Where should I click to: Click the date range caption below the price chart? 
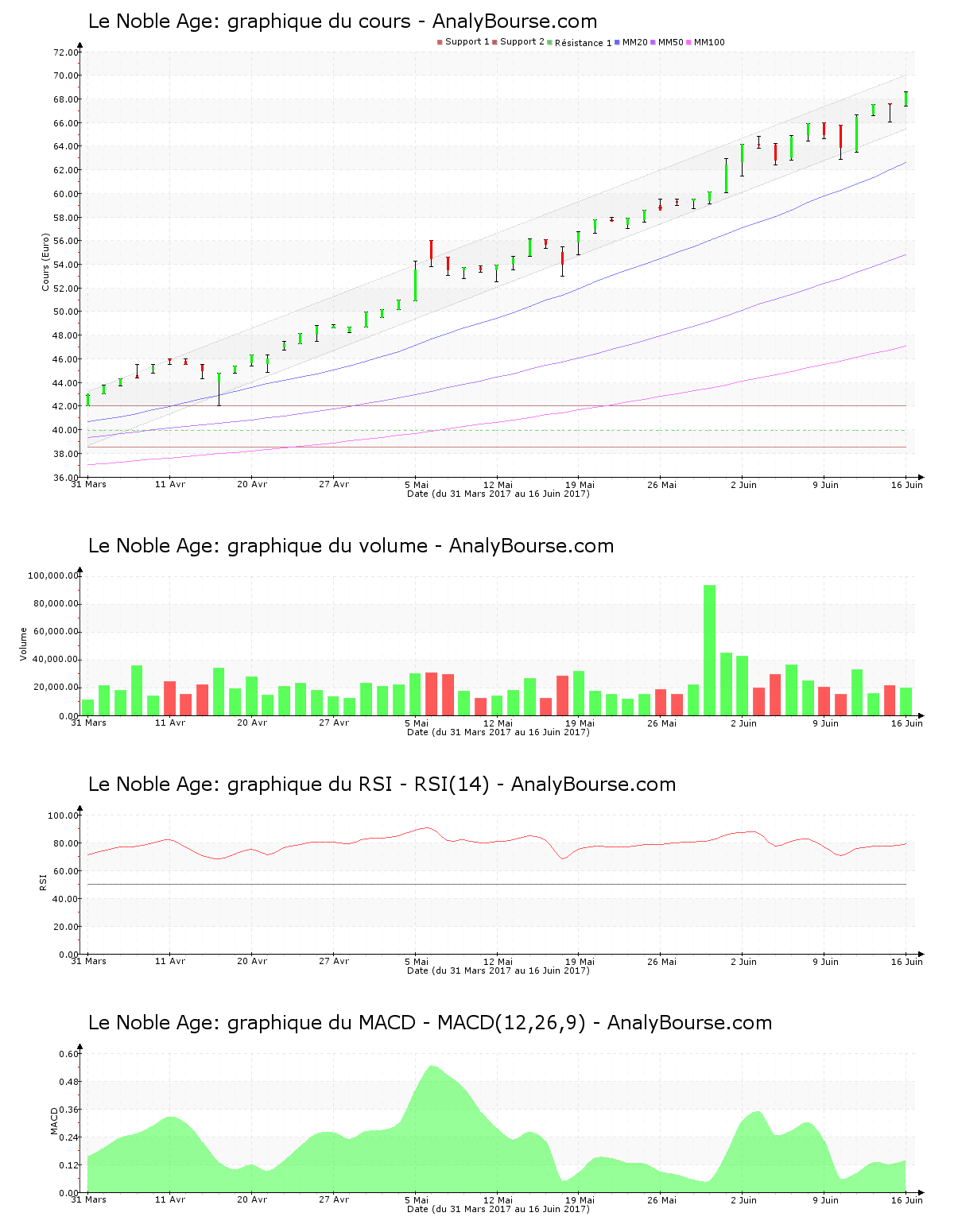pyautogui.click(x=498, y=494)
